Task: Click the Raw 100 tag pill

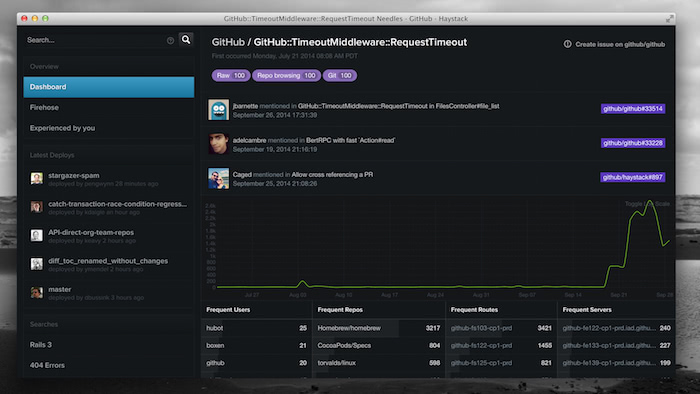Action: click(230, 75)
